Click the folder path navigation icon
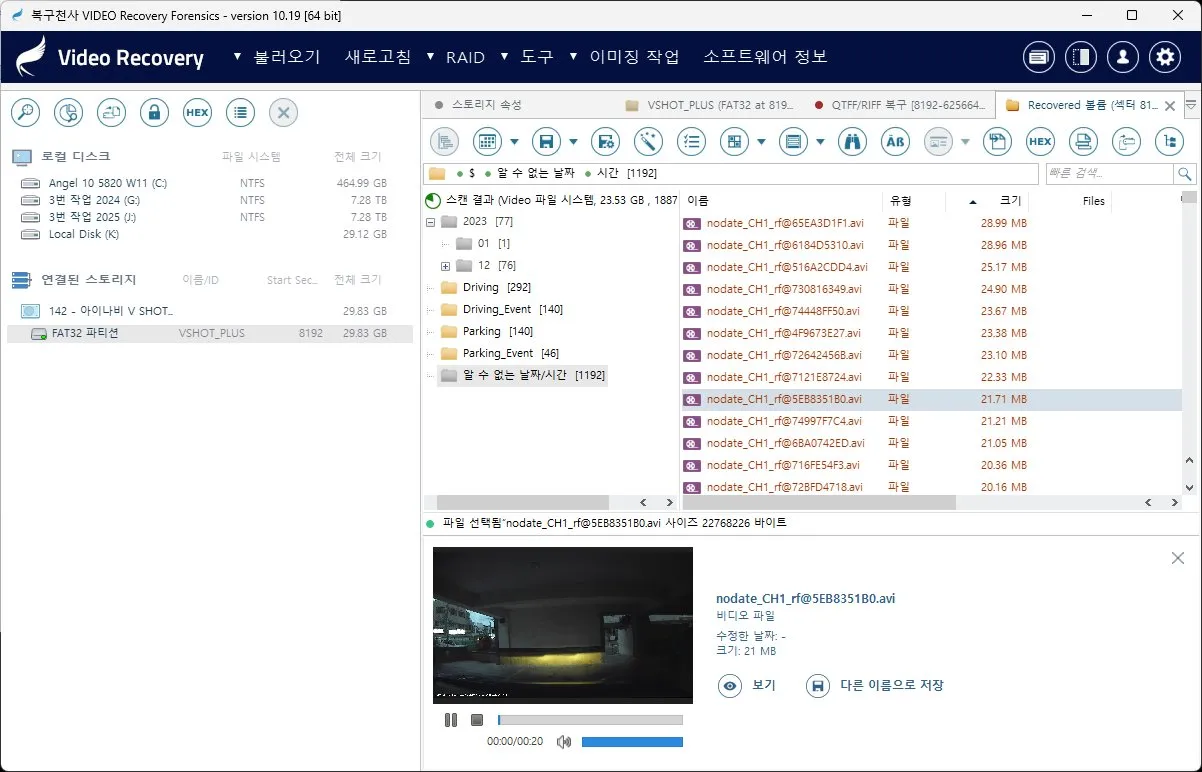This screenshot has height=772, width=1202. [1126, 142]
